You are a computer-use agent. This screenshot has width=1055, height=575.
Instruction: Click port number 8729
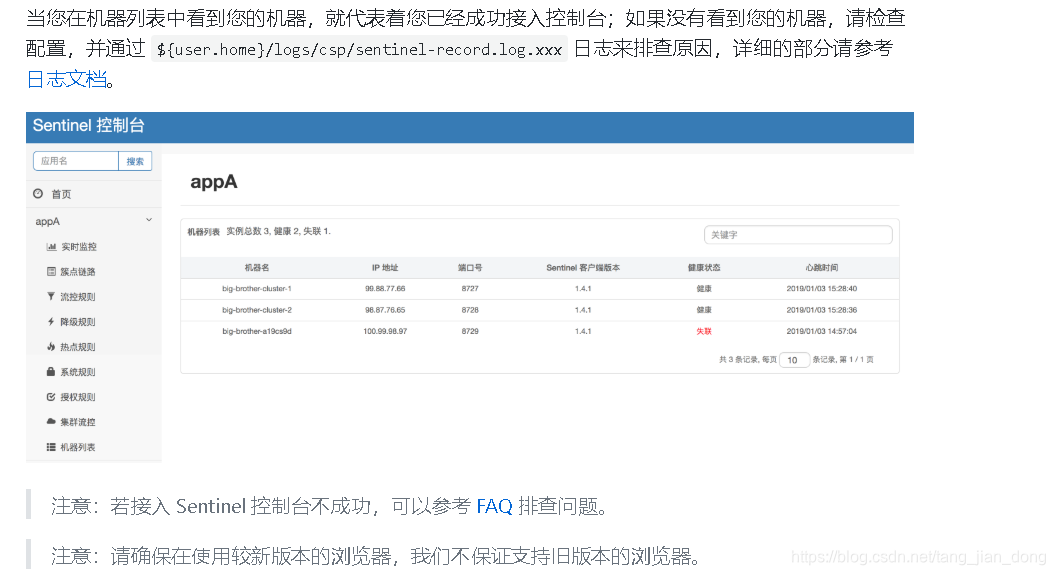click(470, 331)
